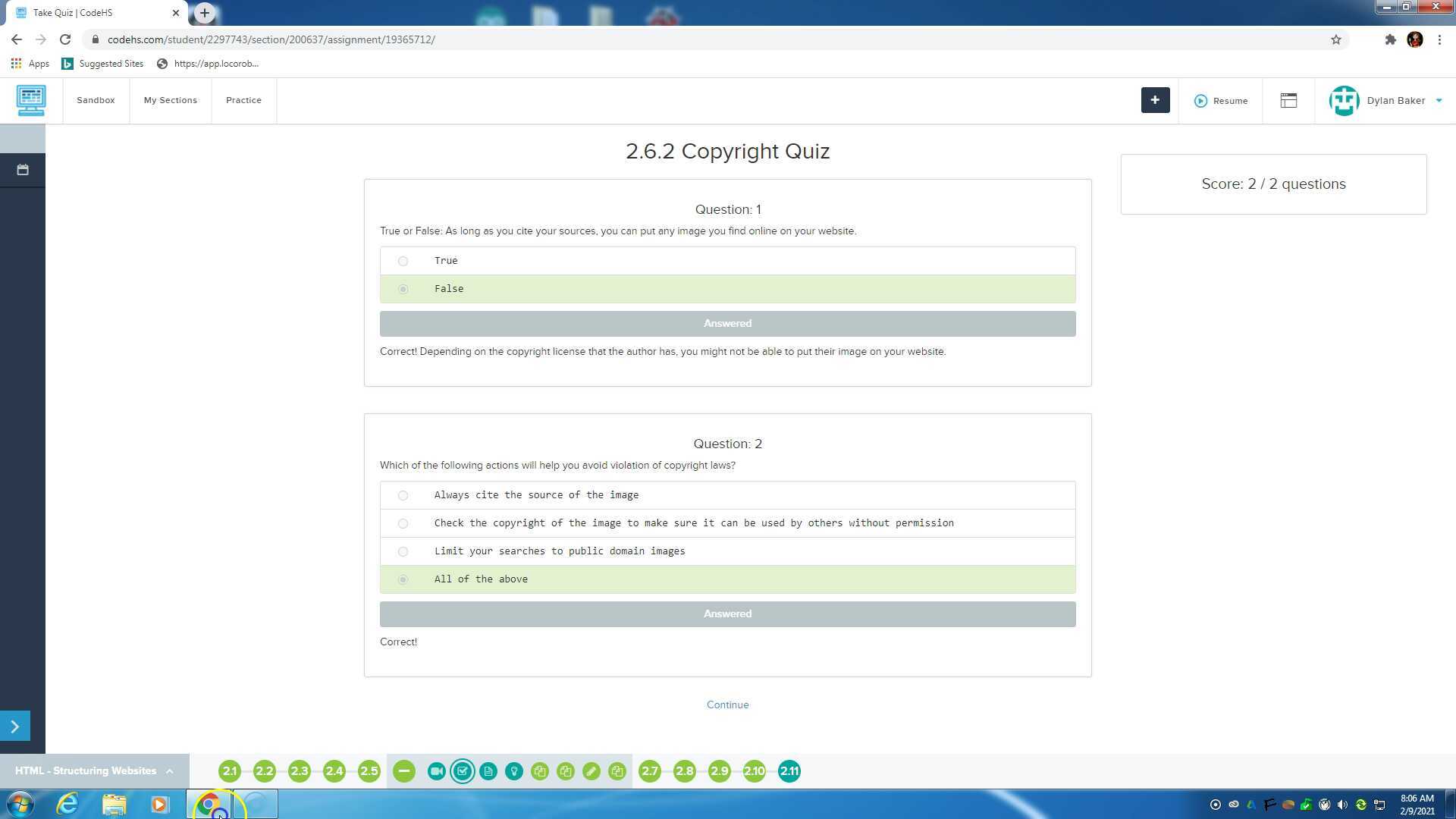The height and width of the screenshot is (819, 1456).
Task: Switch to the Take Quiz CodeHS browser tab
Action: [91, 13]
